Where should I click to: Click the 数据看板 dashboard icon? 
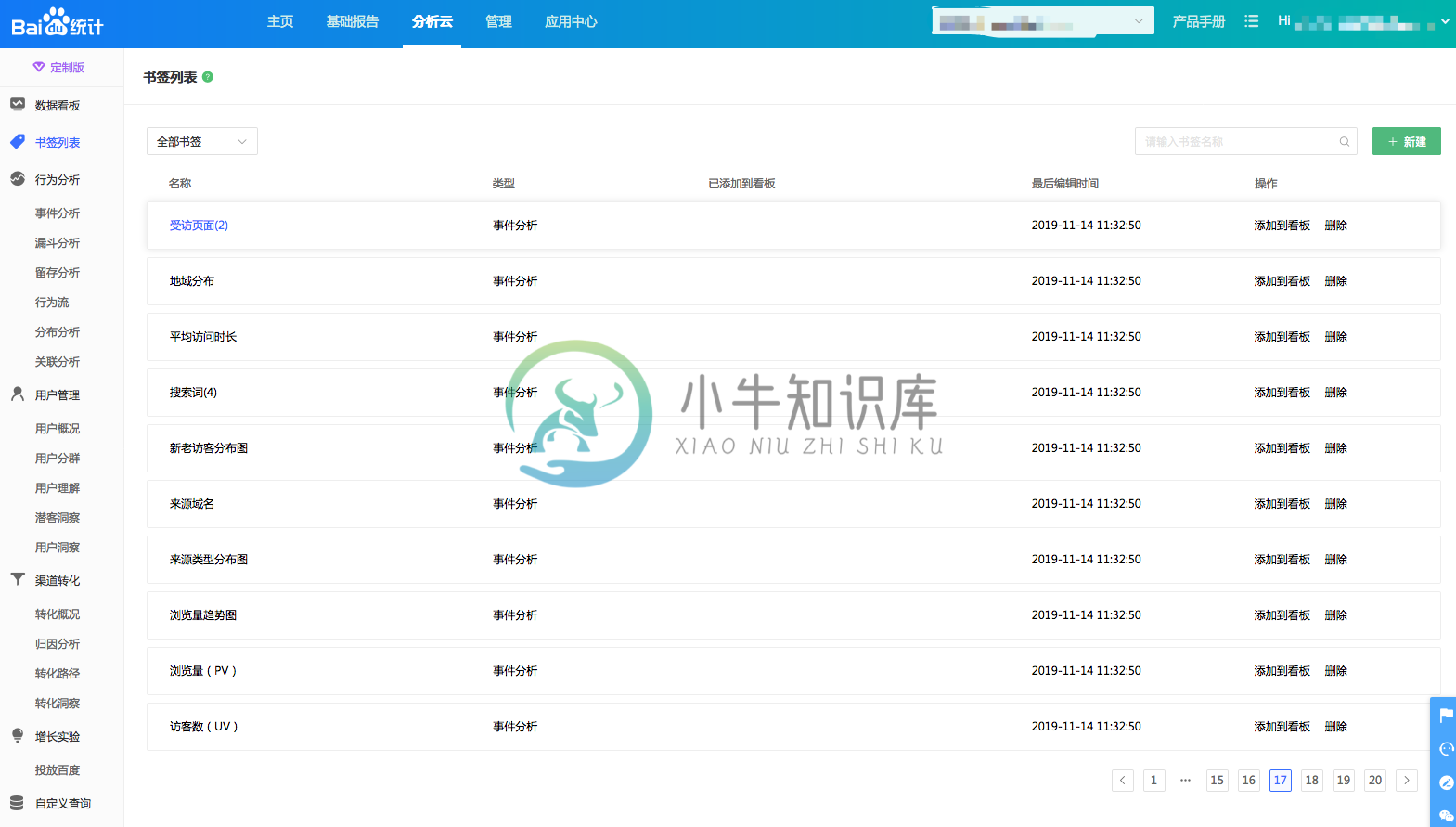18,105
